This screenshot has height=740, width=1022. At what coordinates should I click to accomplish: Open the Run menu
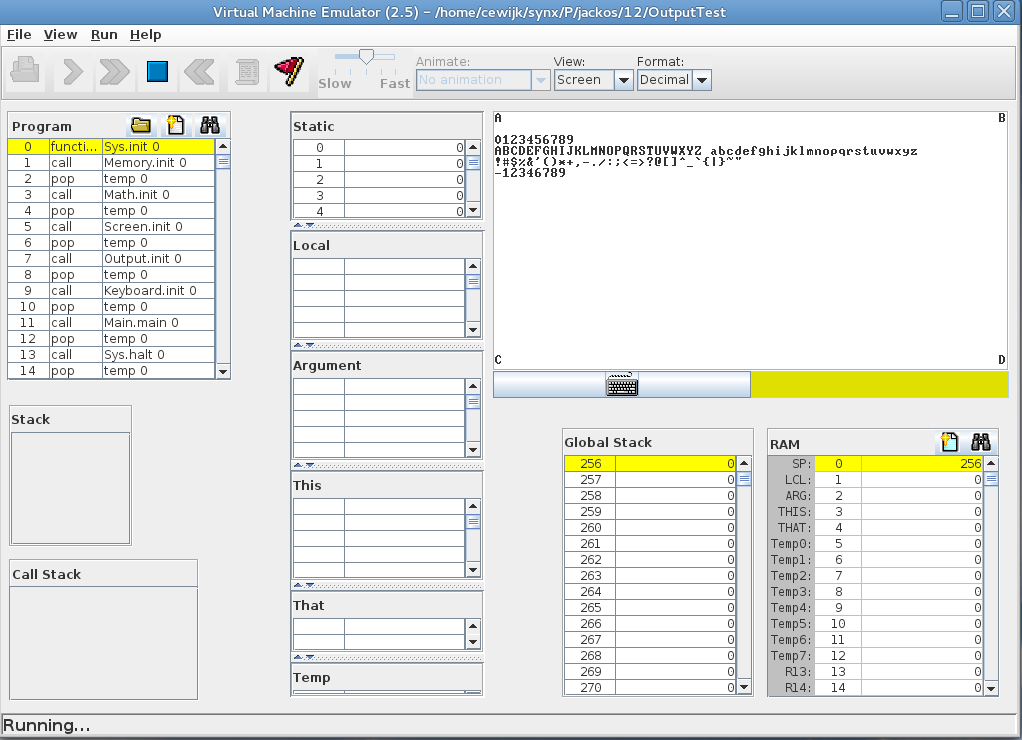(x=104, y=34)
